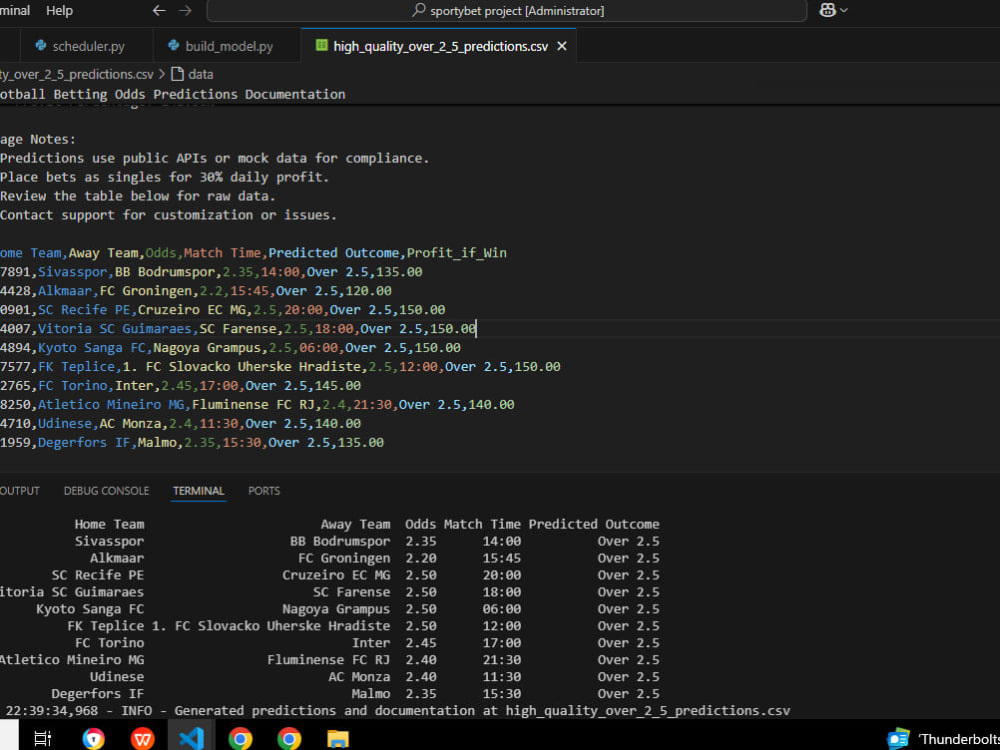This screenshot has height=750, width=1000.
Task: Open the shield browser icon on the taskbar
Action: (x=94, y=739)
